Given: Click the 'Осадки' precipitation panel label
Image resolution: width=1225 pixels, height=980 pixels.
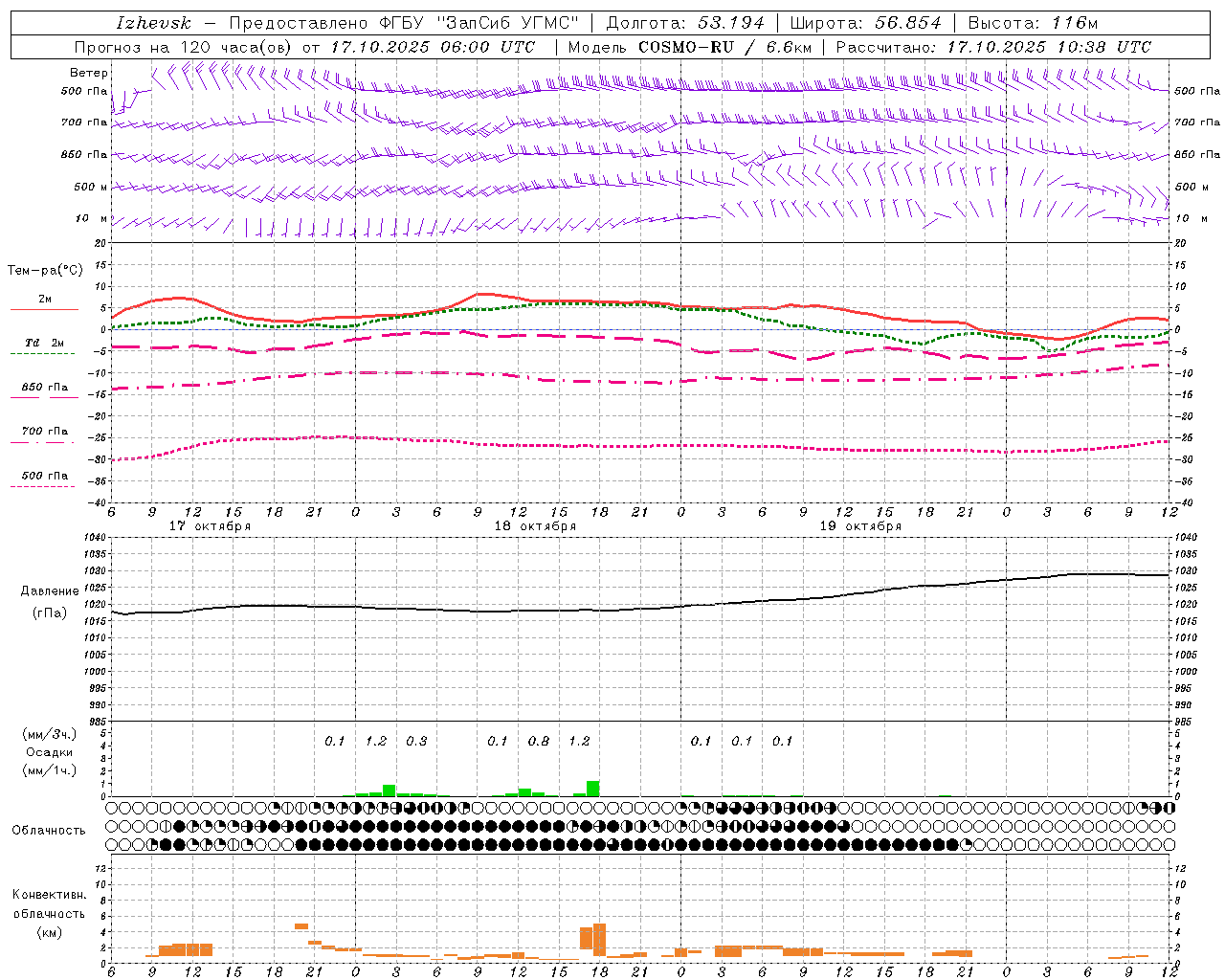Looking at the screenshot, I should pyautogui.click(x=49, y=752).
